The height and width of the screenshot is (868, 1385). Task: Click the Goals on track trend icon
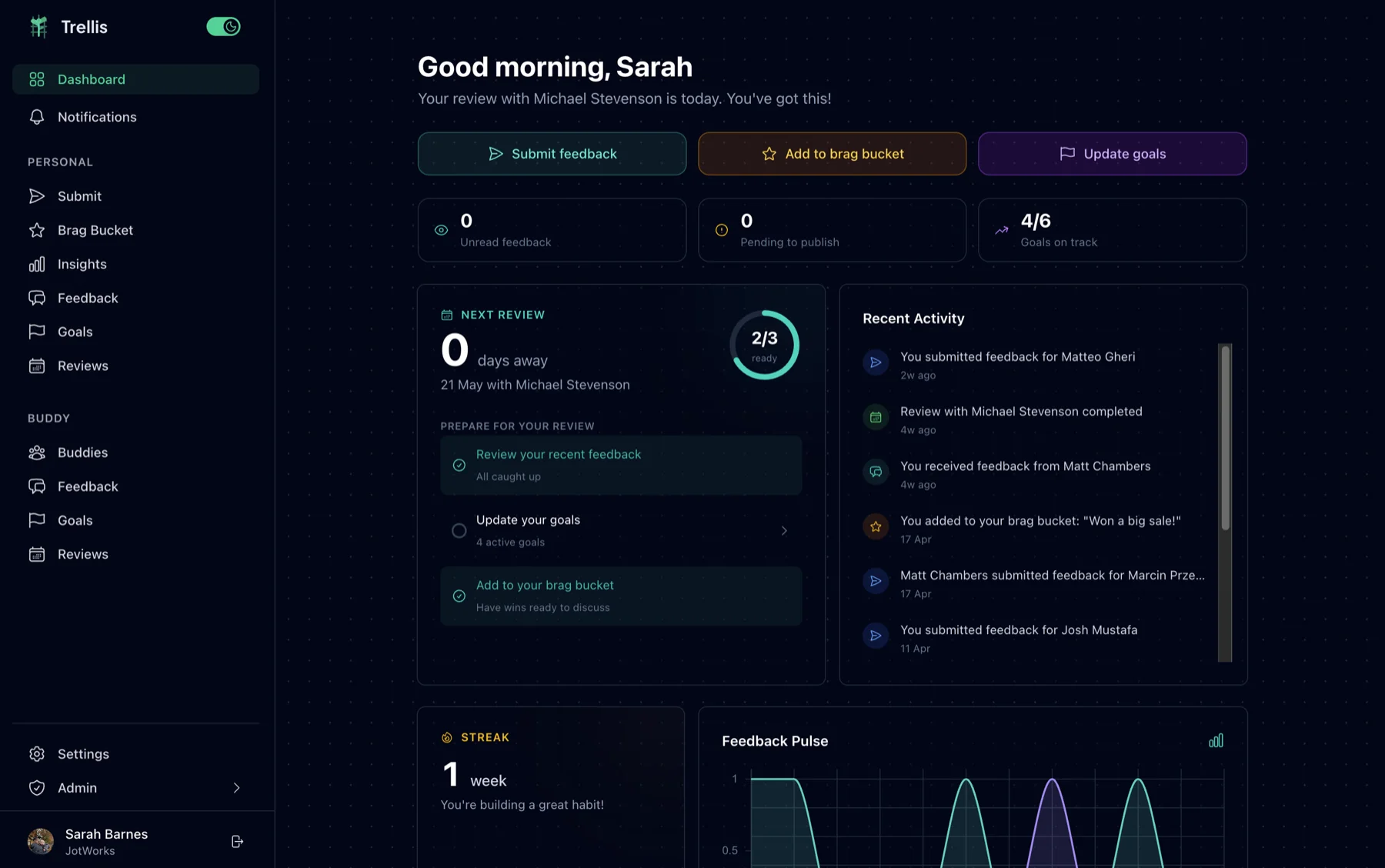(x=1001, y=230)
